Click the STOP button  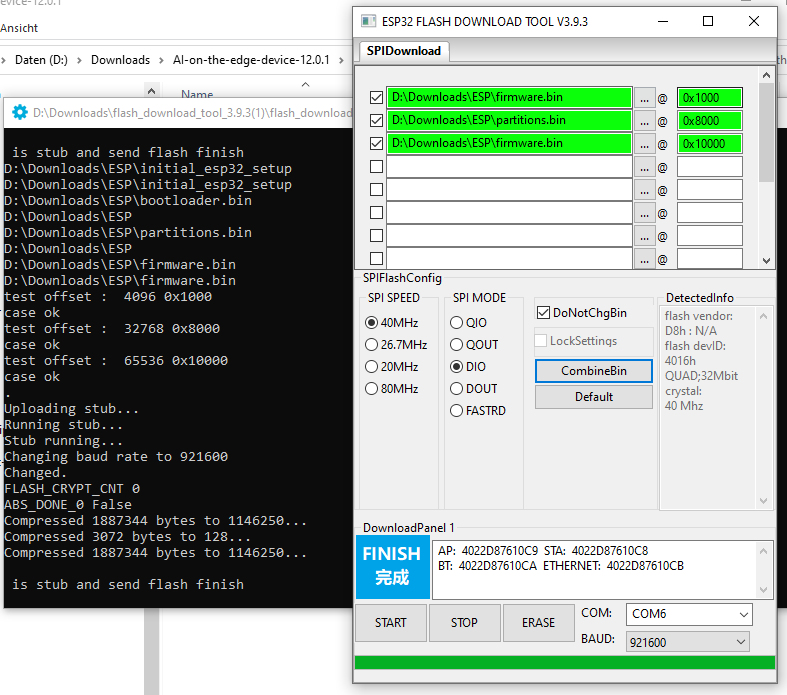[464, 623]
